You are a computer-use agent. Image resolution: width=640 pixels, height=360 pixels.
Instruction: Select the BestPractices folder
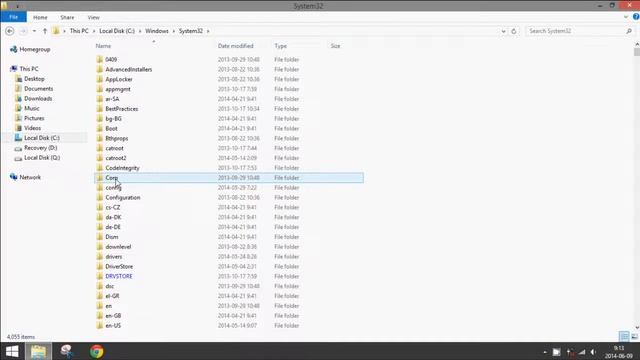[122, 109]
